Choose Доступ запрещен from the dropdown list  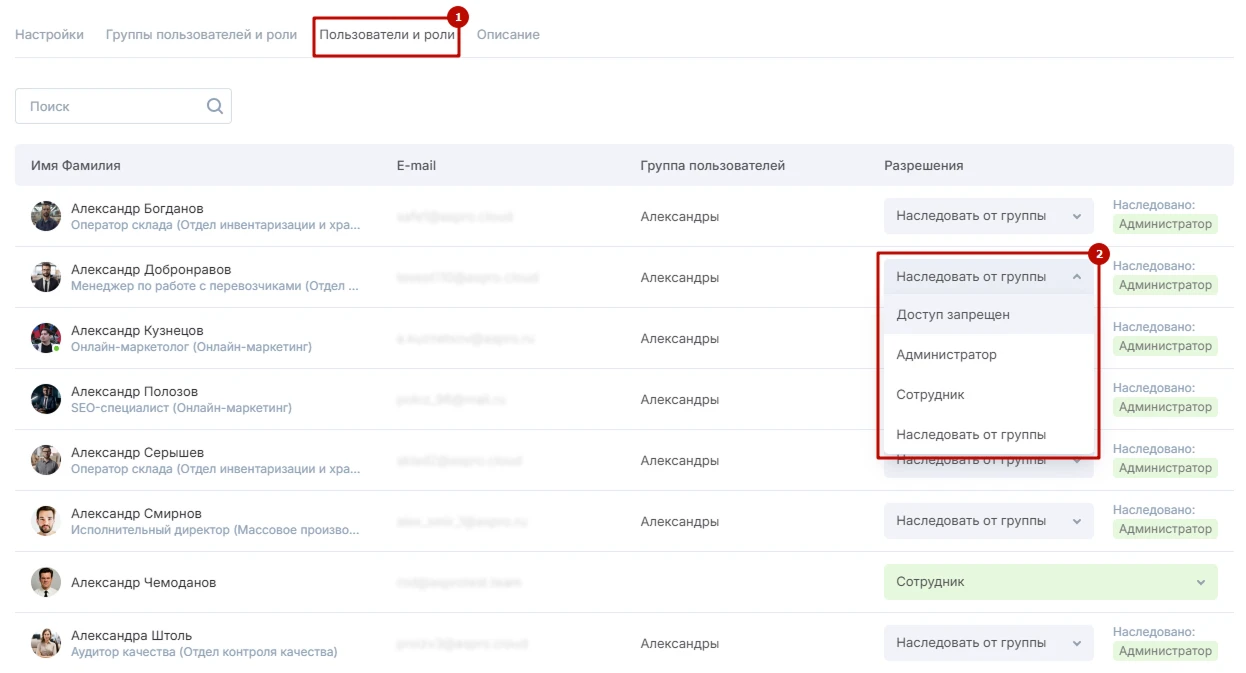point(953,315)
